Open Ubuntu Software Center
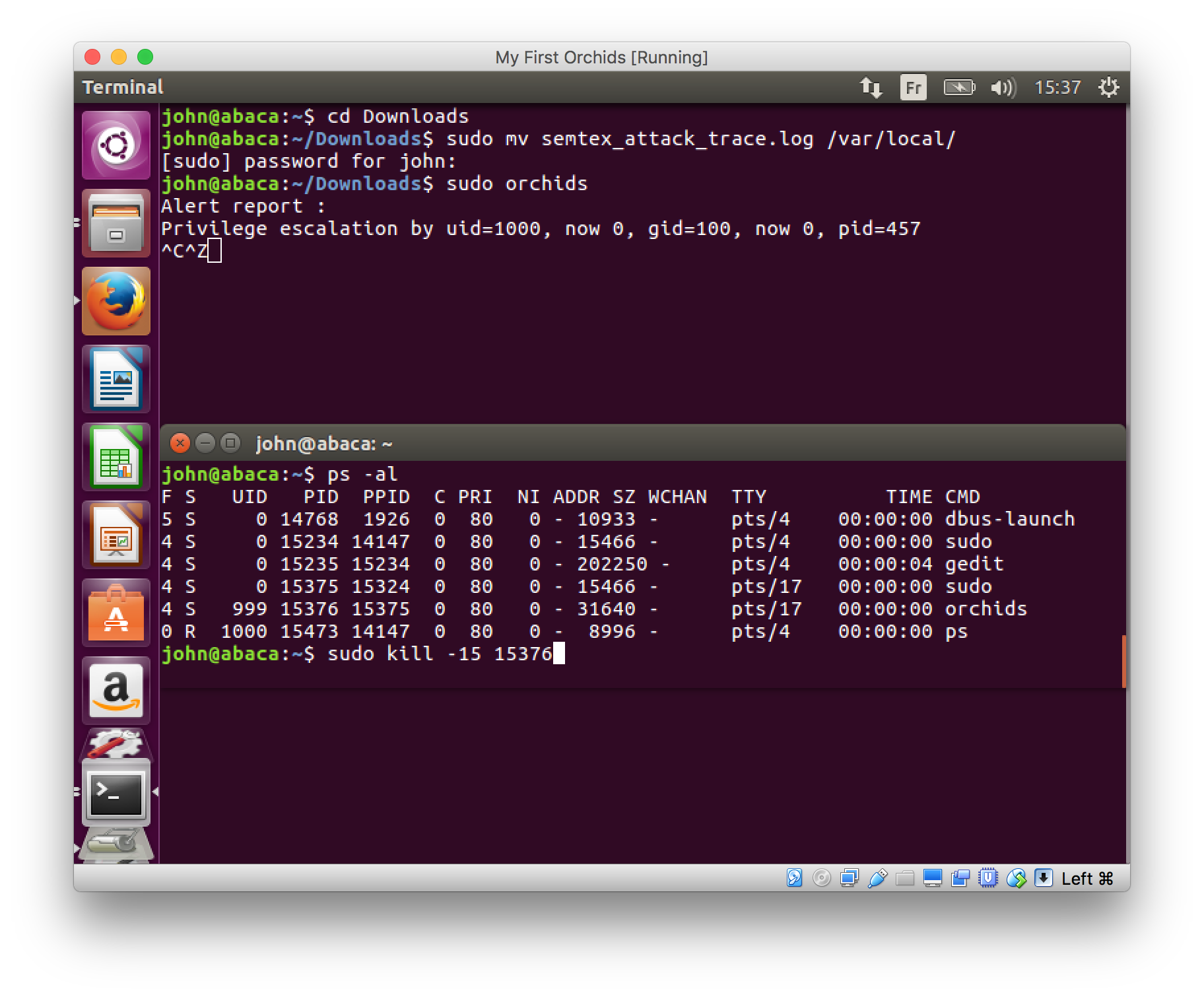The image size is (1204, 997). click(116, 613)
